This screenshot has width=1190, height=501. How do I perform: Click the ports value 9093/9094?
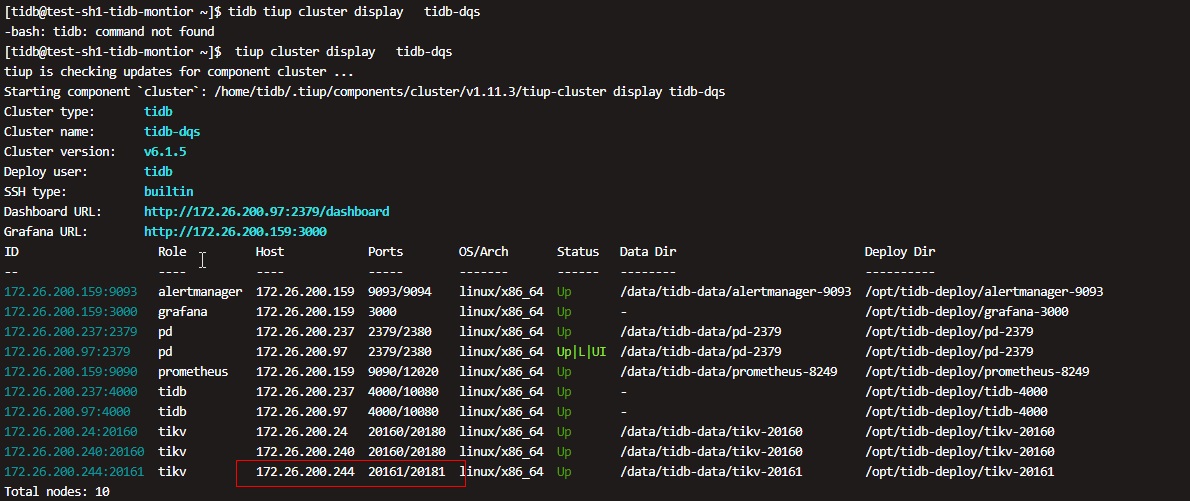tap(399, 291)
